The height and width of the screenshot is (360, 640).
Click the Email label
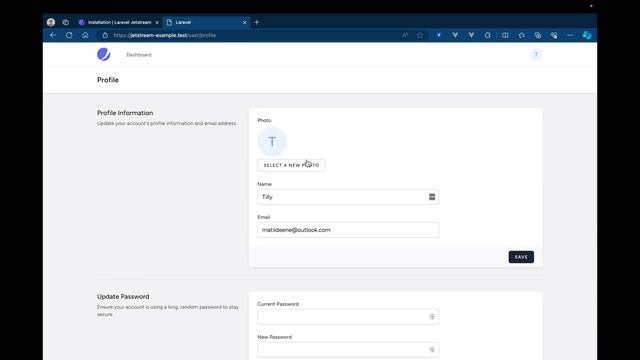(264, 217)
